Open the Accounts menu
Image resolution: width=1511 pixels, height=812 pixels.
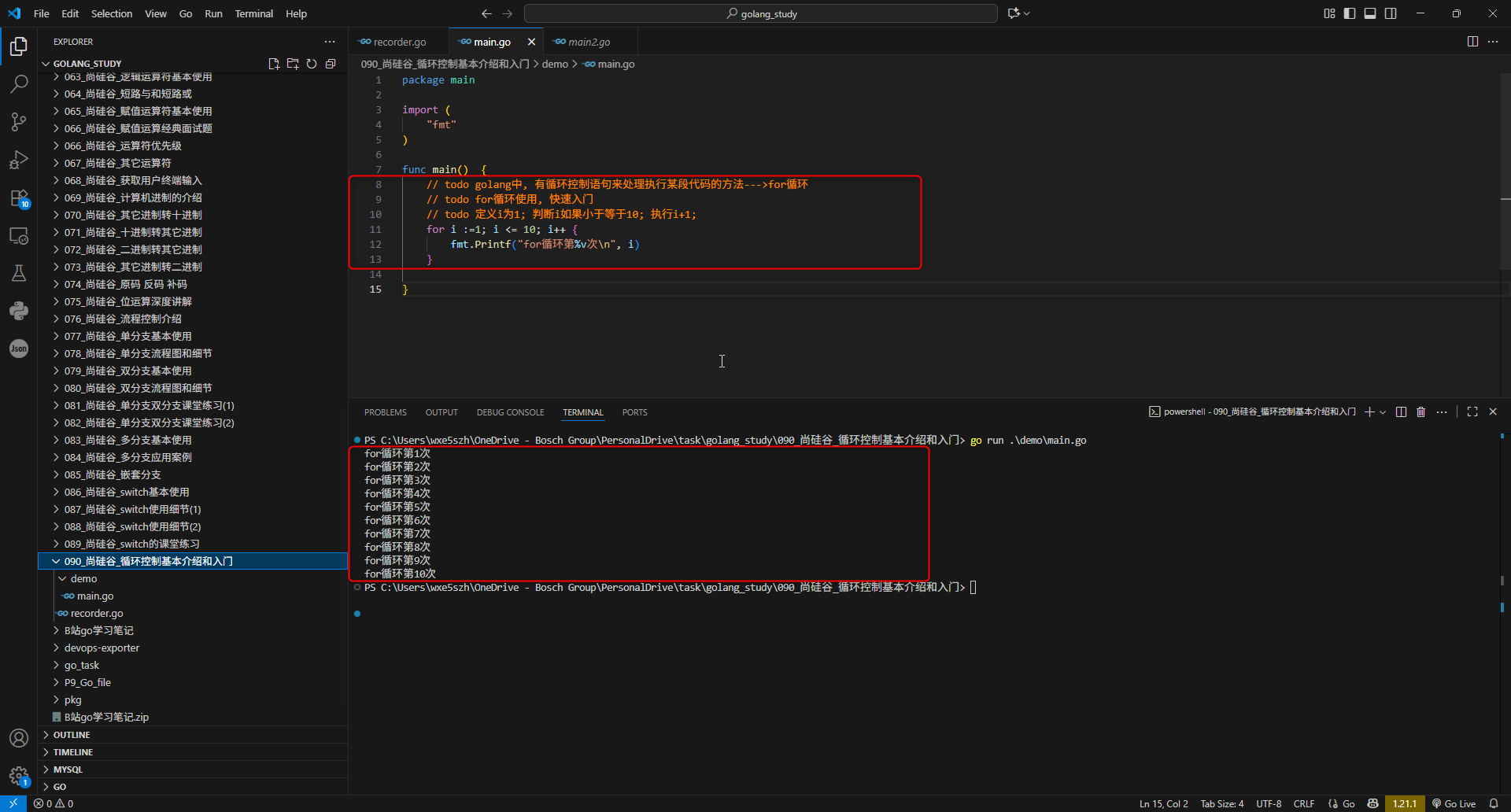(19, 738)
